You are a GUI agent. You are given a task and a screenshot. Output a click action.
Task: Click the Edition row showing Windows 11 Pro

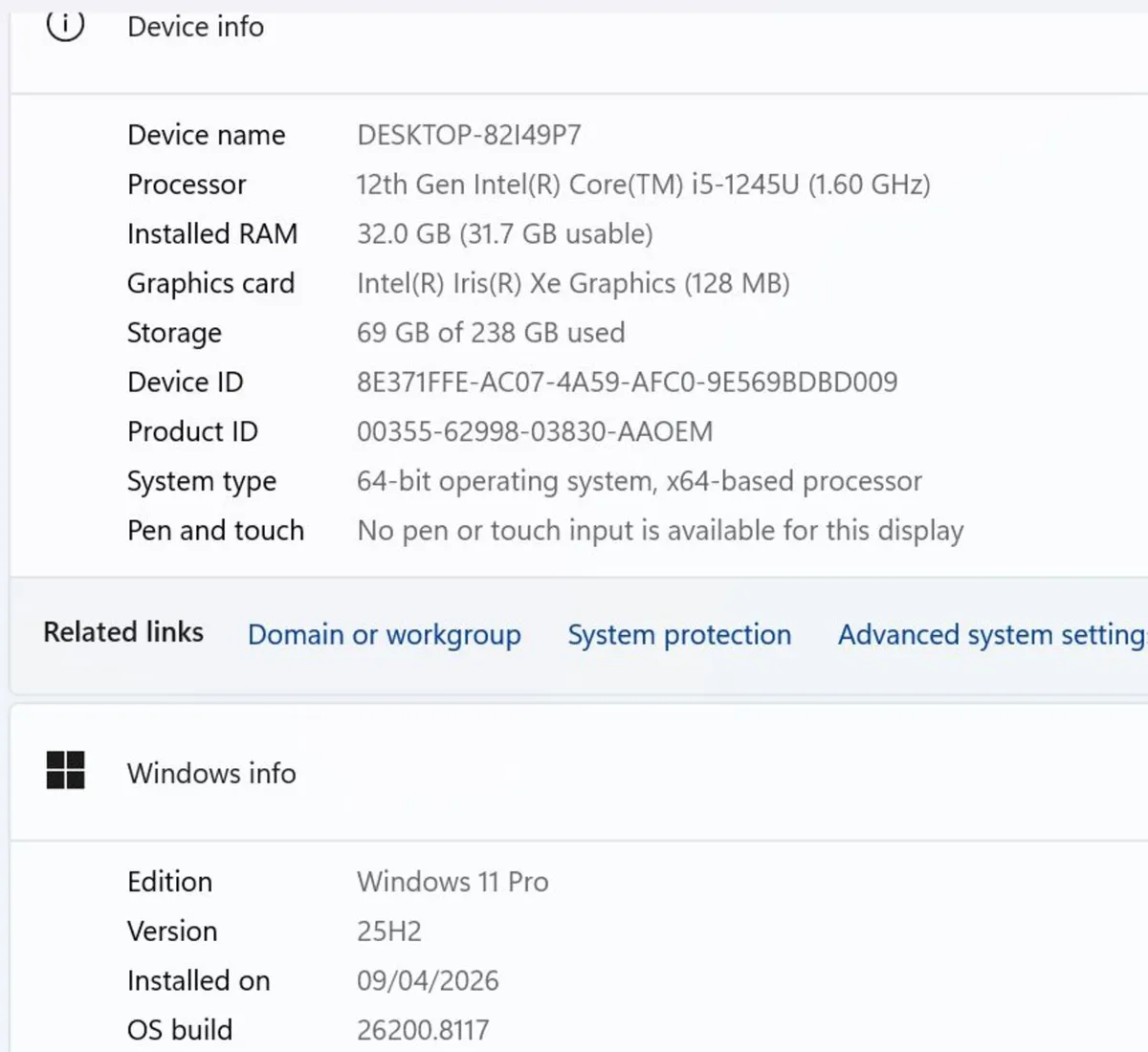click(x=452, y=881)
